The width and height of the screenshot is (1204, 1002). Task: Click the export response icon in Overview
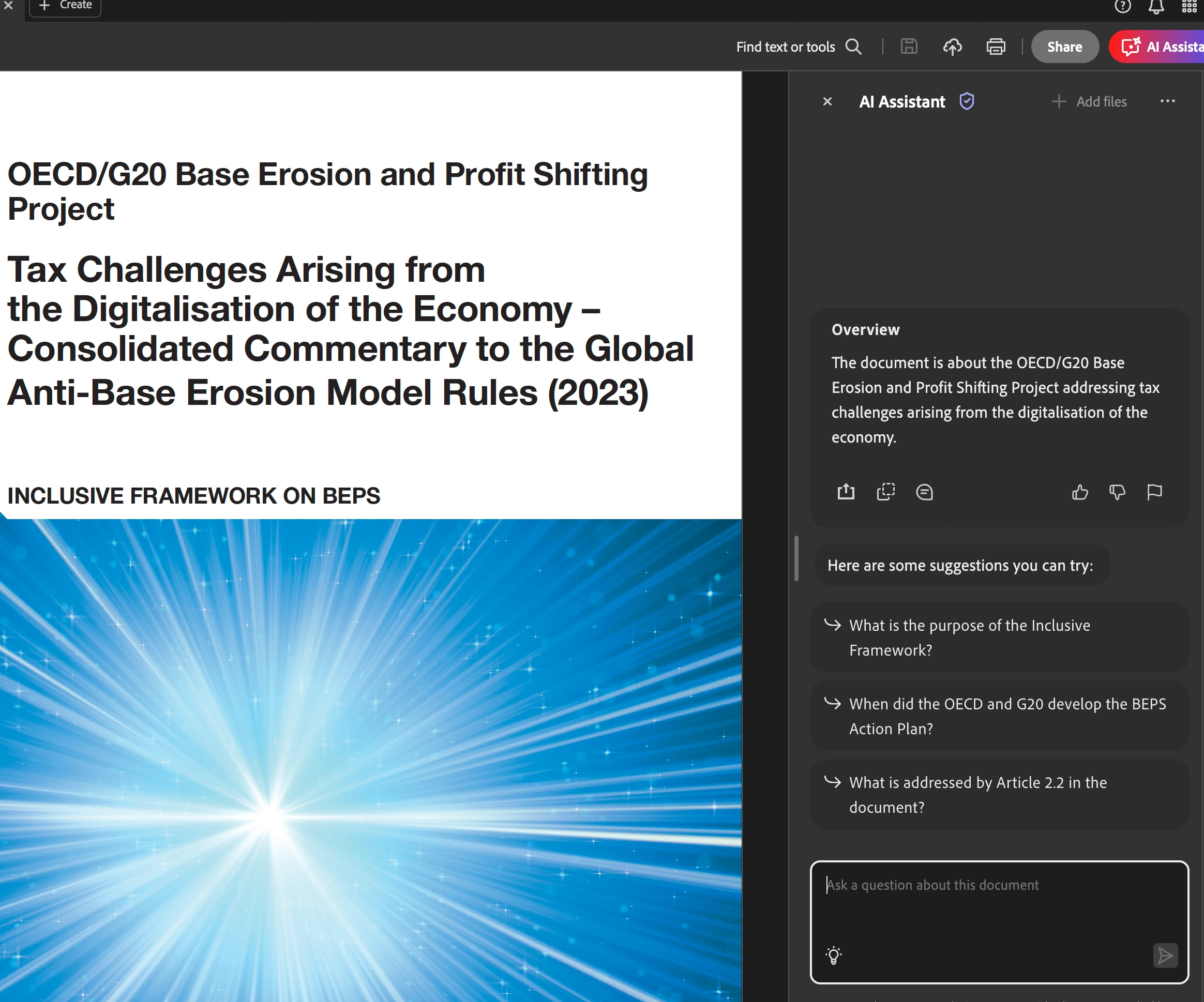point(846,492)
